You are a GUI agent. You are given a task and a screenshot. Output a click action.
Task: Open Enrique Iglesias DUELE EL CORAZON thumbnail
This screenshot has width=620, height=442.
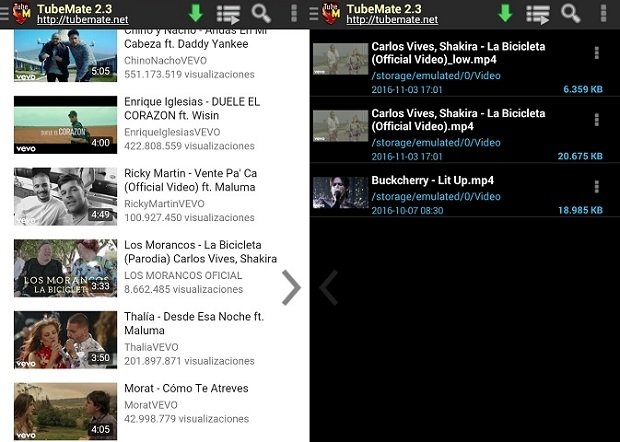click(x=66, y=125)
